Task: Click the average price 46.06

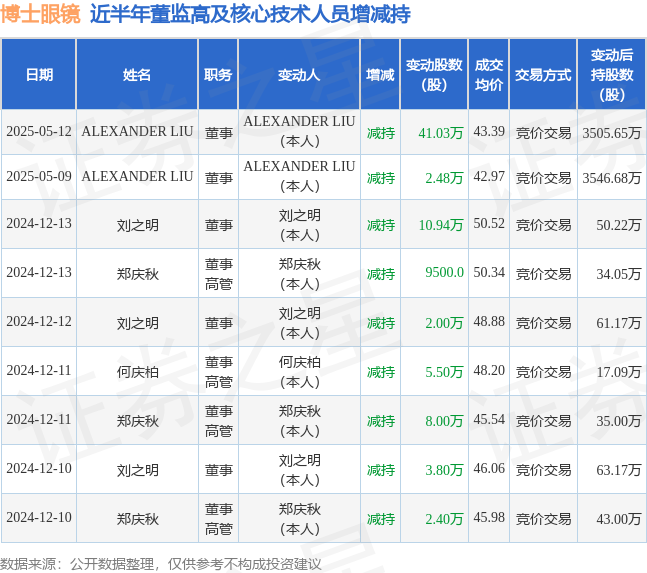Action: 489,469
